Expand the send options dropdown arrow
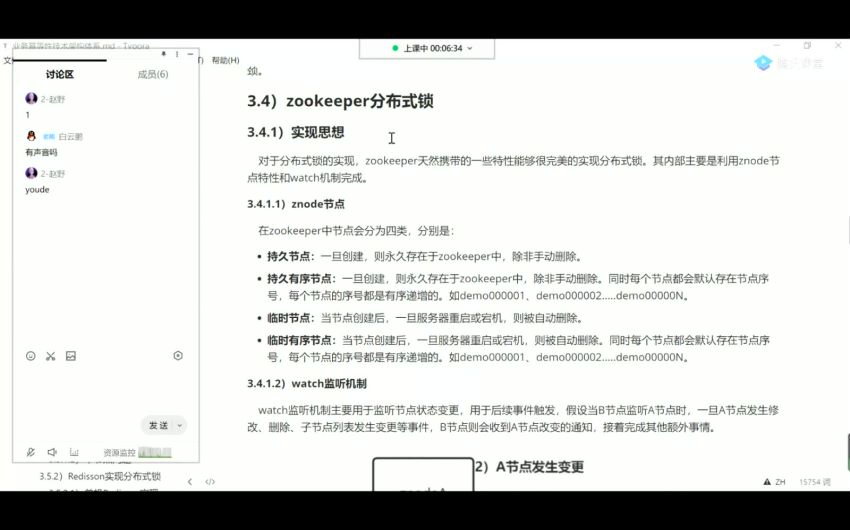Screen dimensions: 850x530 pyautogui.click(x=180, y=425)
